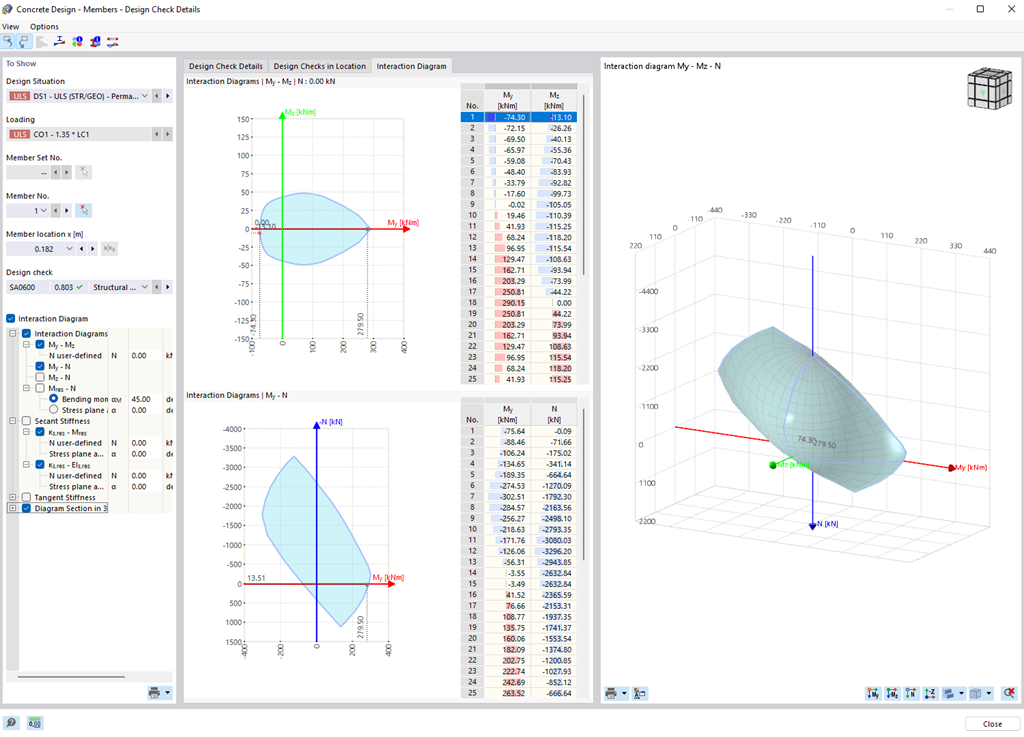Set 3D view along the My axis
This screenshot has height=737, width=1024.
[x=872, y=693]
